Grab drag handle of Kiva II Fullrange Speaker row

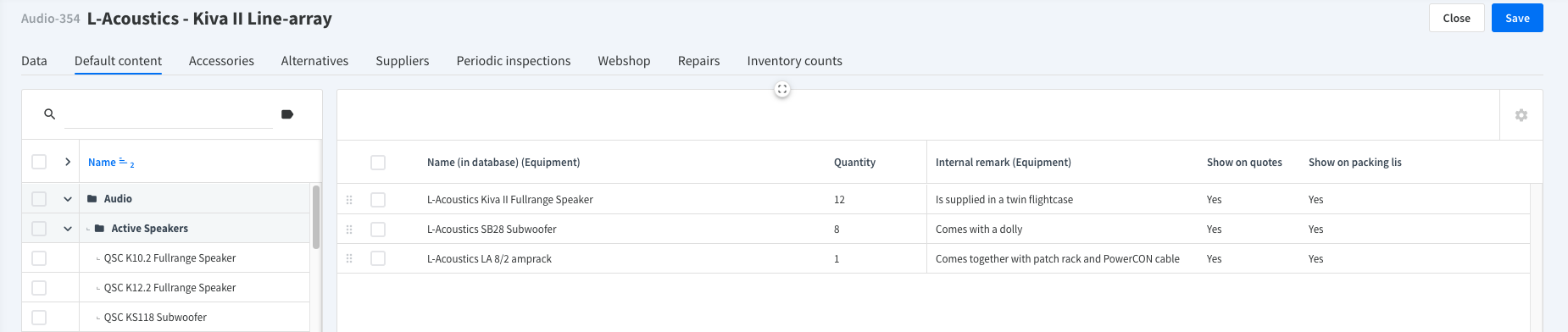pos(349,200)
